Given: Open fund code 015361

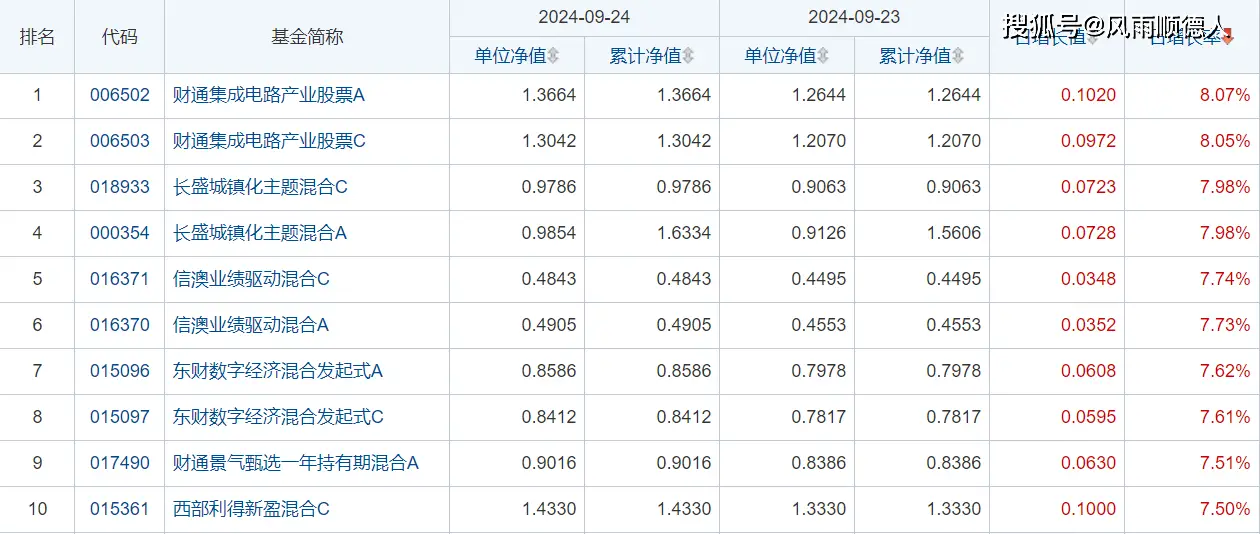Looking at the screenshot, I should [x=120, y=509].
